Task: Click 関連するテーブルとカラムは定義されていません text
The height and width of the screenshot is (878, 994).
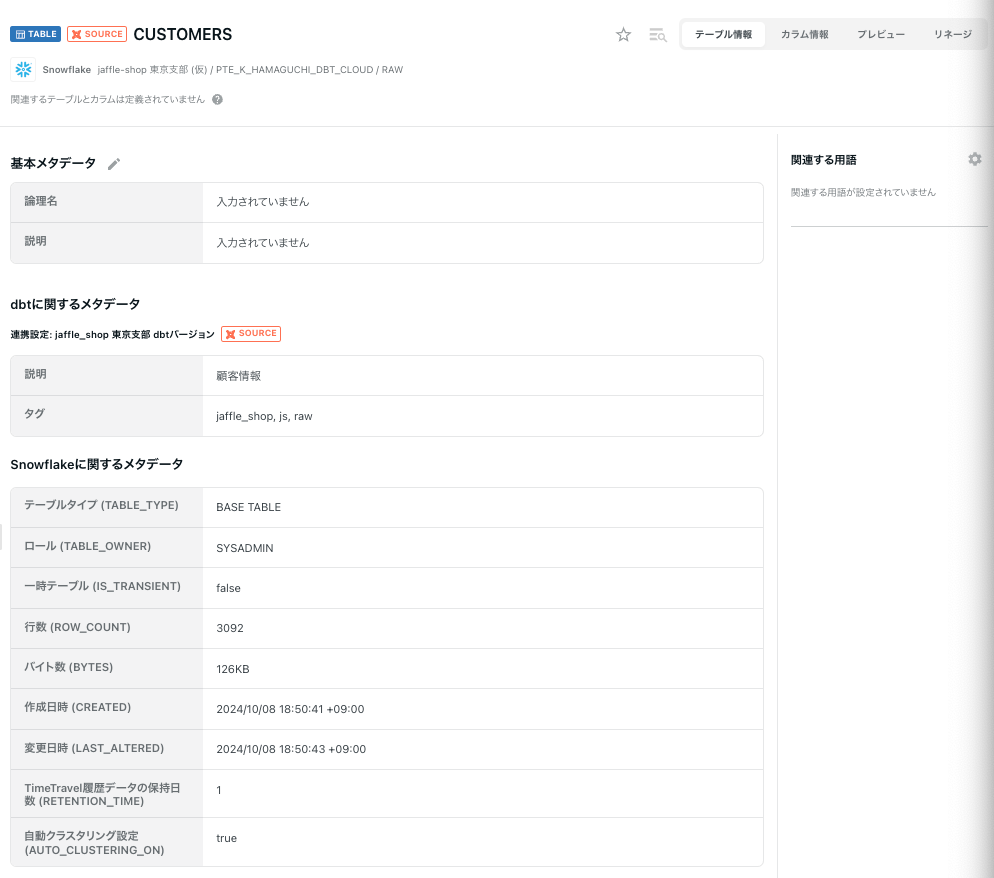Action: click(x=108, y=100)
